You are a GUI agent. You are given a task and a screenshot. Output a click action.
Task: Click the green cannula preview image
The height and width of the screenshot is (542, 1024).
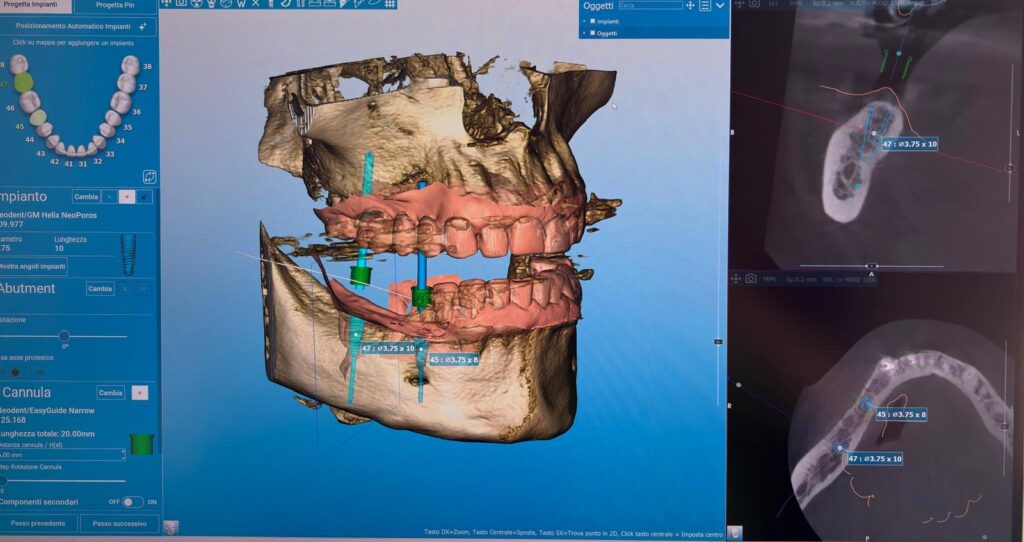(142, 443)
